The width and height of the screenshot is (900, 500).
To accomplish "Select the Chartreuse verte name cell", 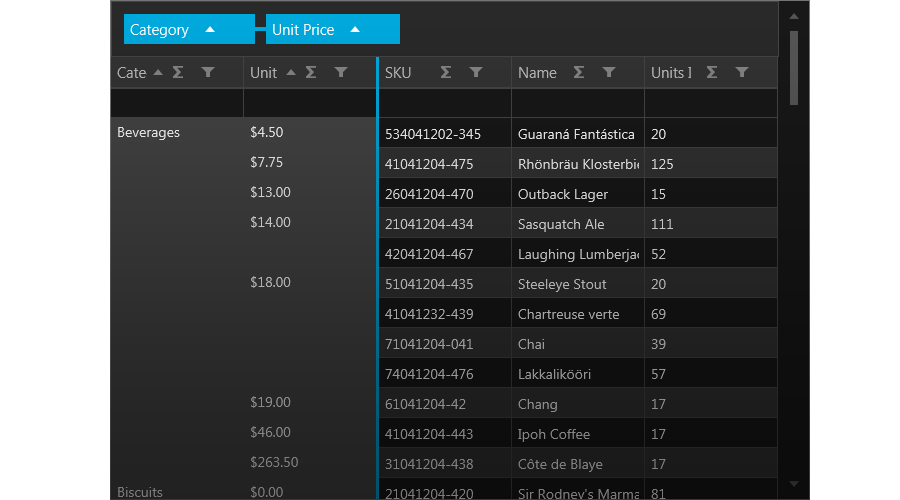I will click(x=578, y=314).
